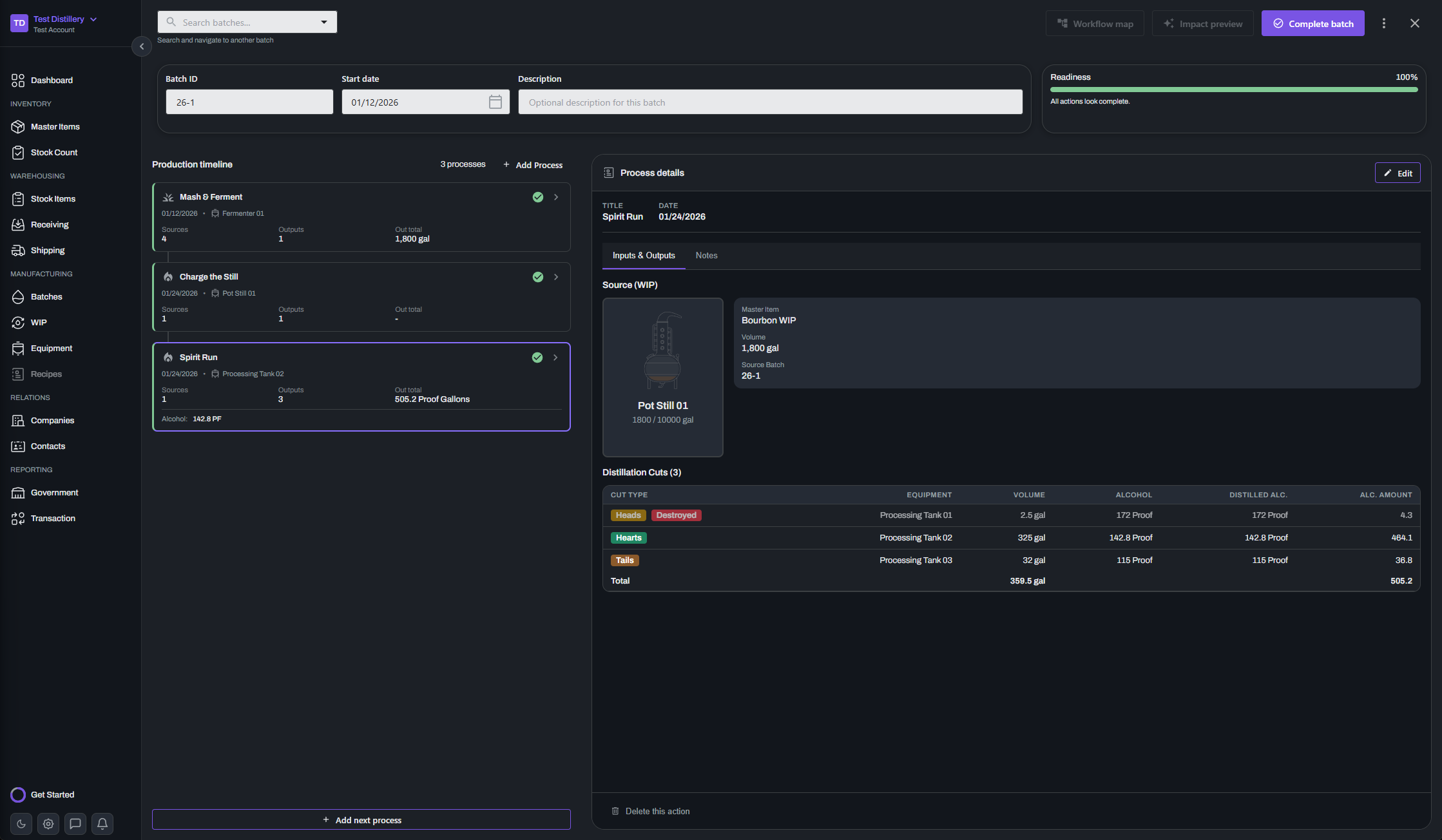Switch to the Notes tab
1442x840 pixels.
coord(706,255)
